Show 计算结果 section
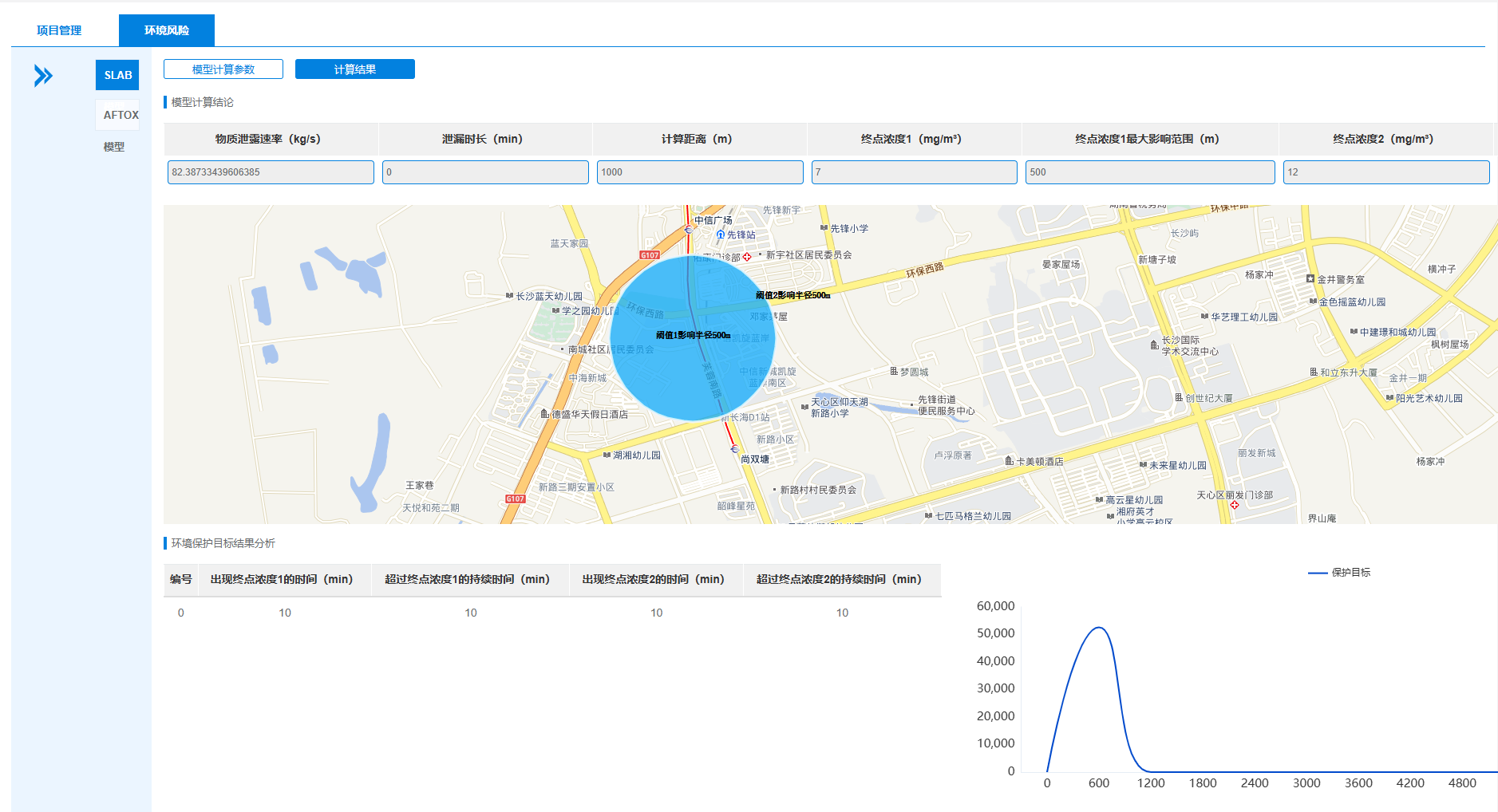The width and height of the screenshot is (1498, 812). tap(354, 69)
